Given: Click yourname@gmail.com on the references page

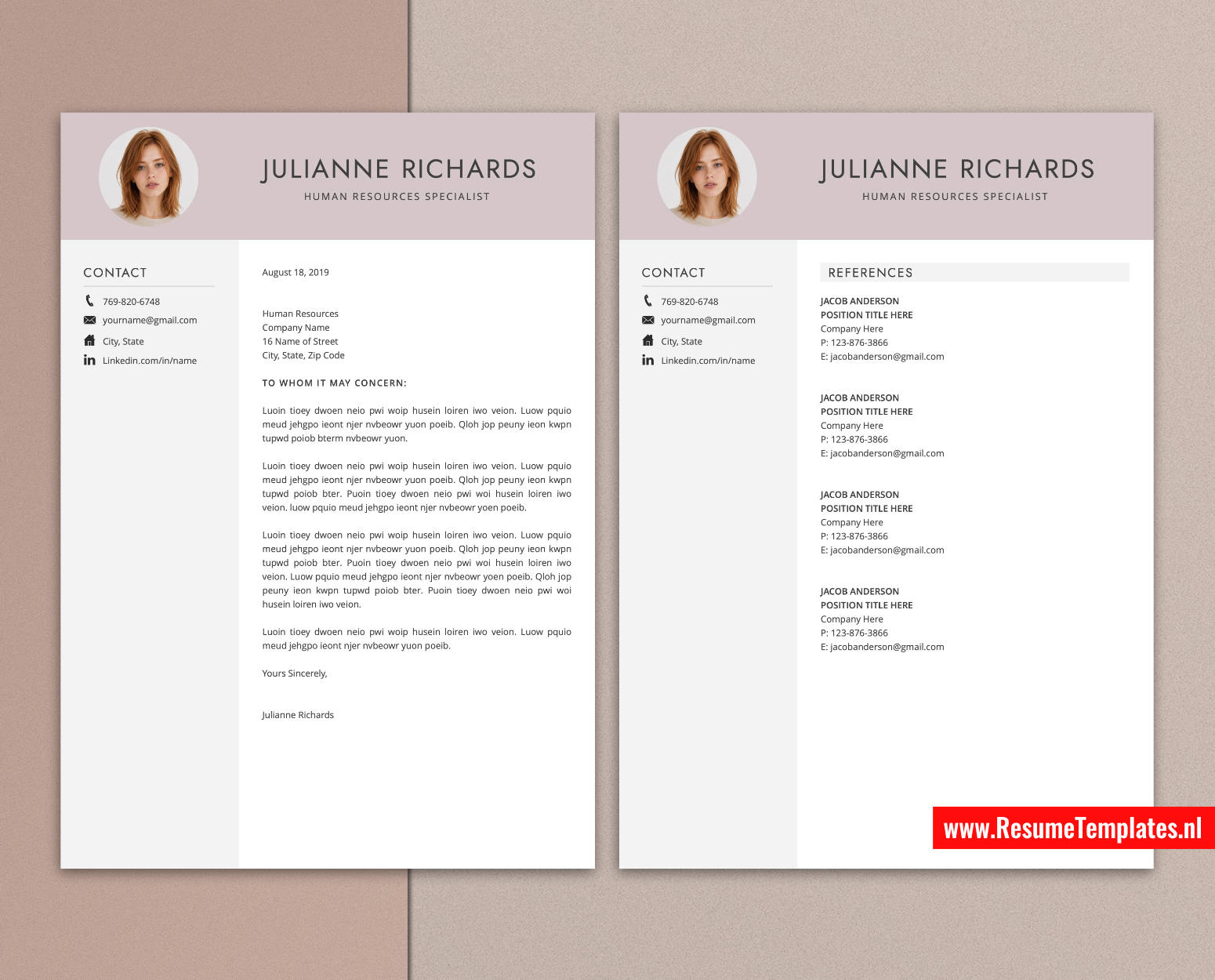Looking at the screenshot, I should [708, 321].
